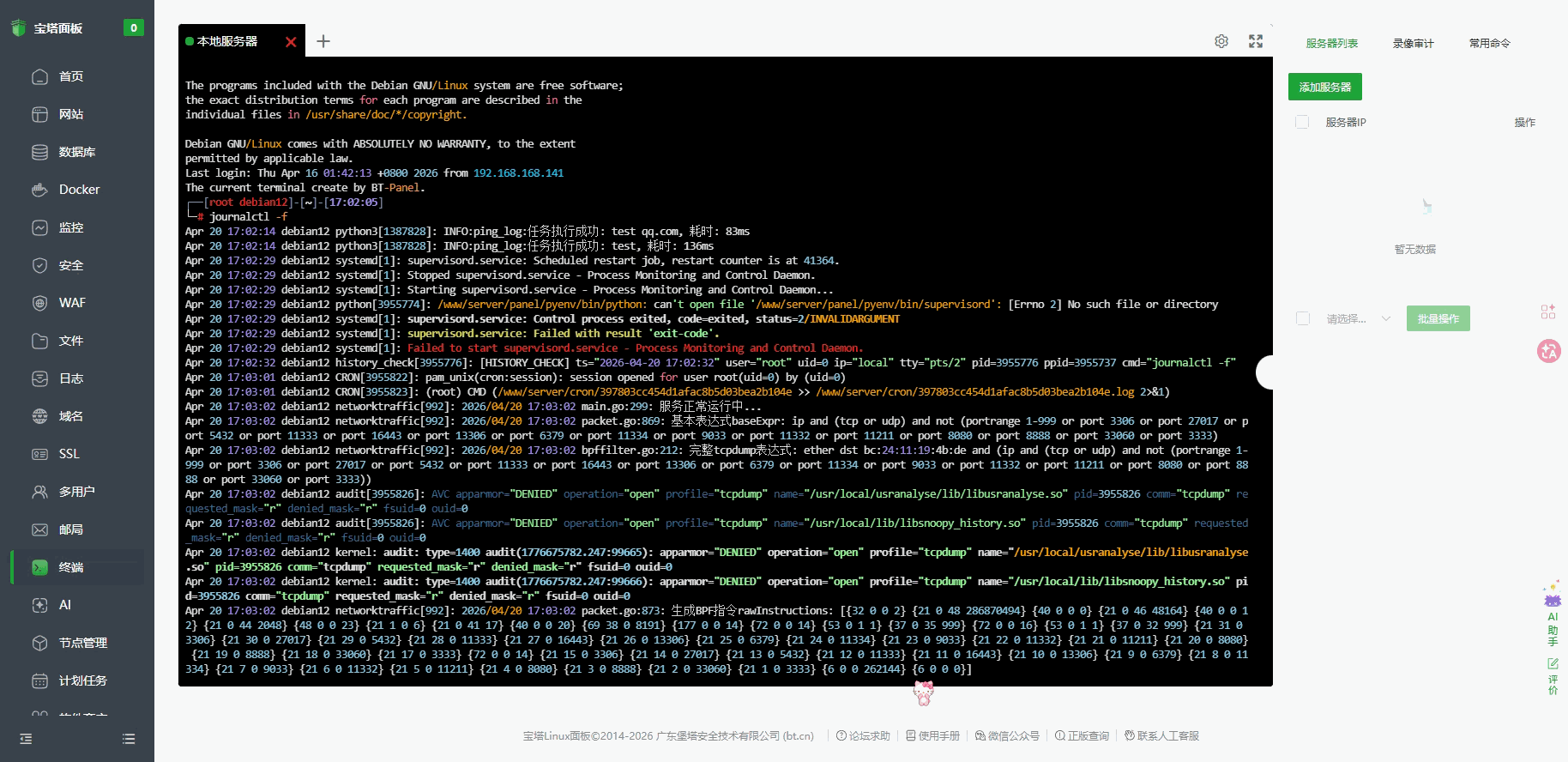
Task: Close the 本地服务器 terminal tab
Action: 291,42
